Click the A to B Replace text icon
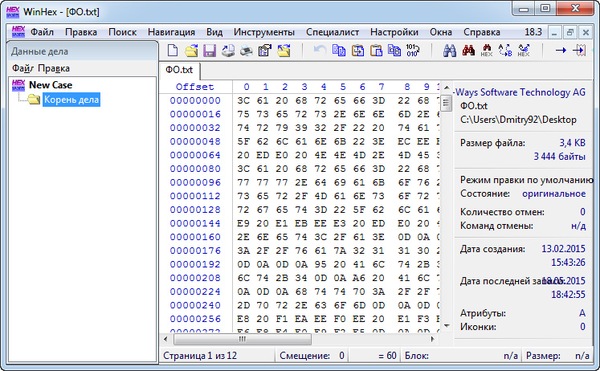 click(505, 50)
